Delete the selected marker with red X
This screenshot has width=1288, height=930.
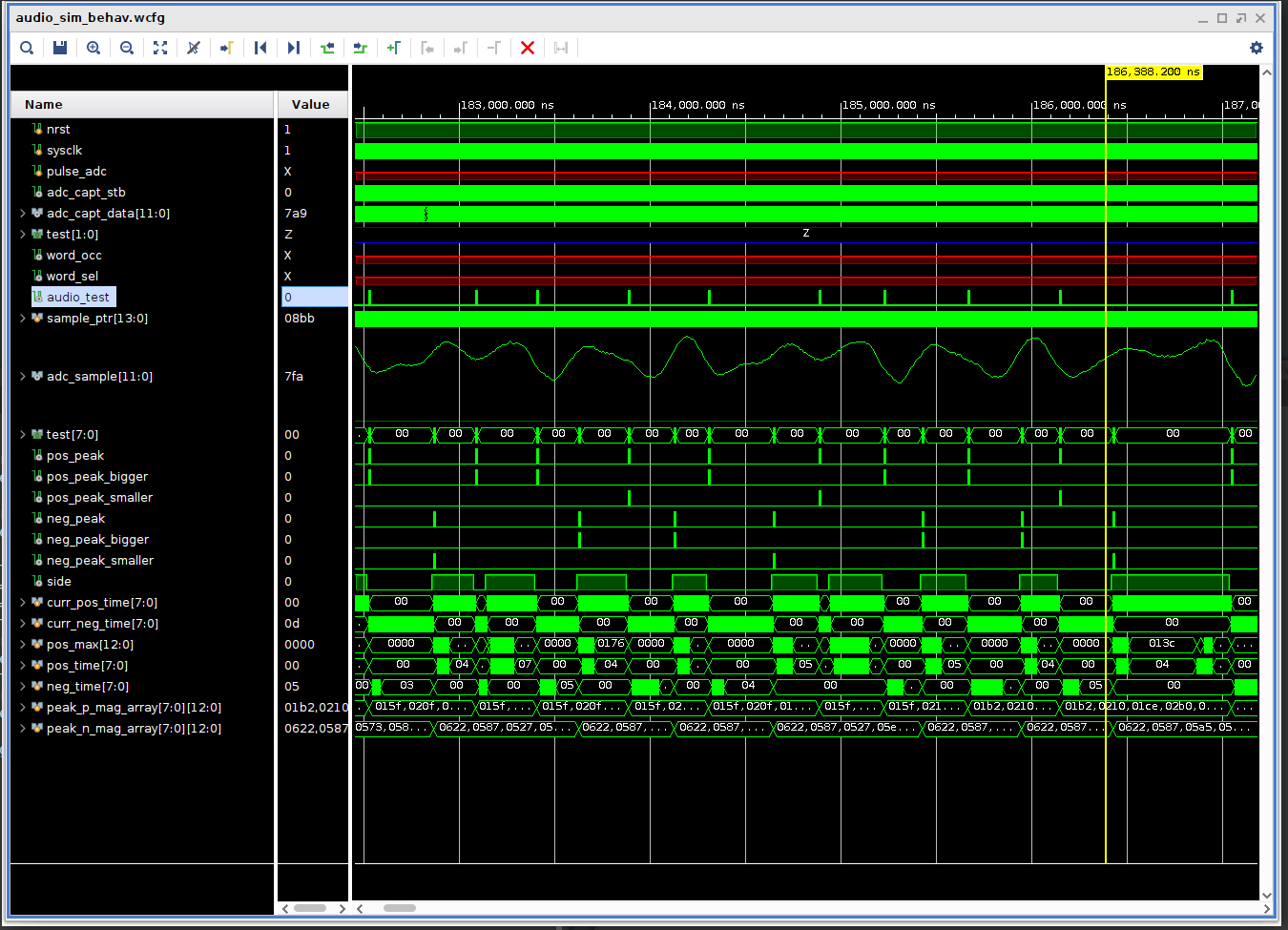tap(528, 48)
